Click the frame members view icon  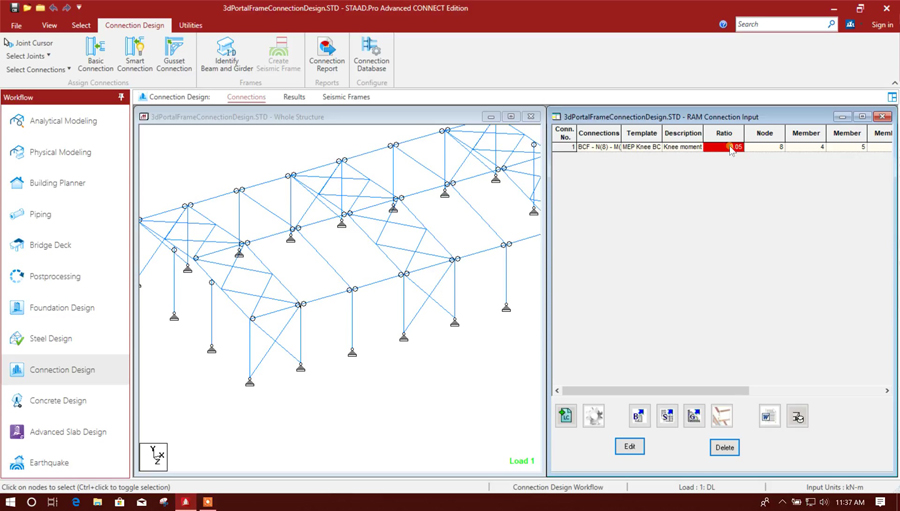coord(721,416)
